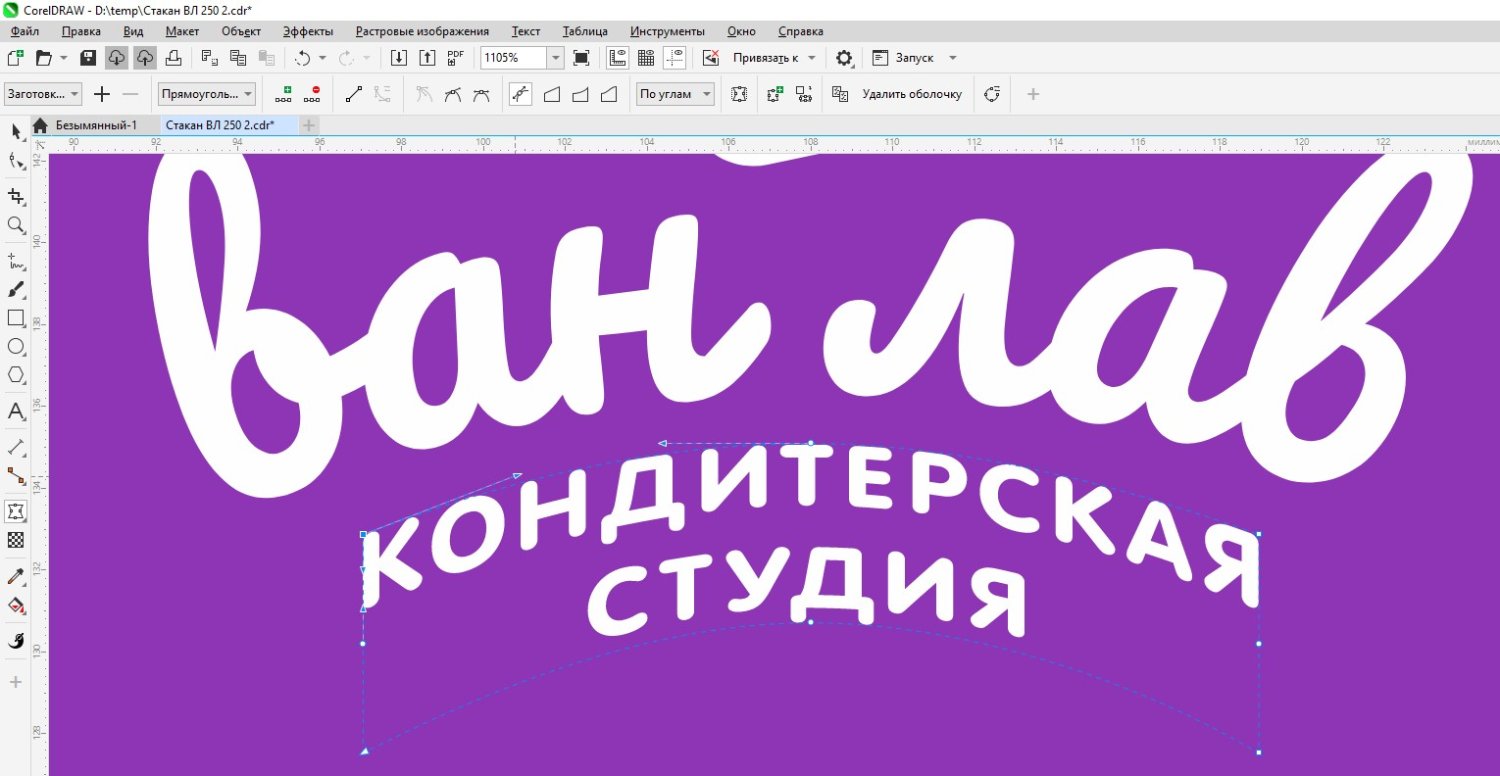The image size is (1500, 776).
Task: Choose the Crop tool
Action: (x=16, y=196)
